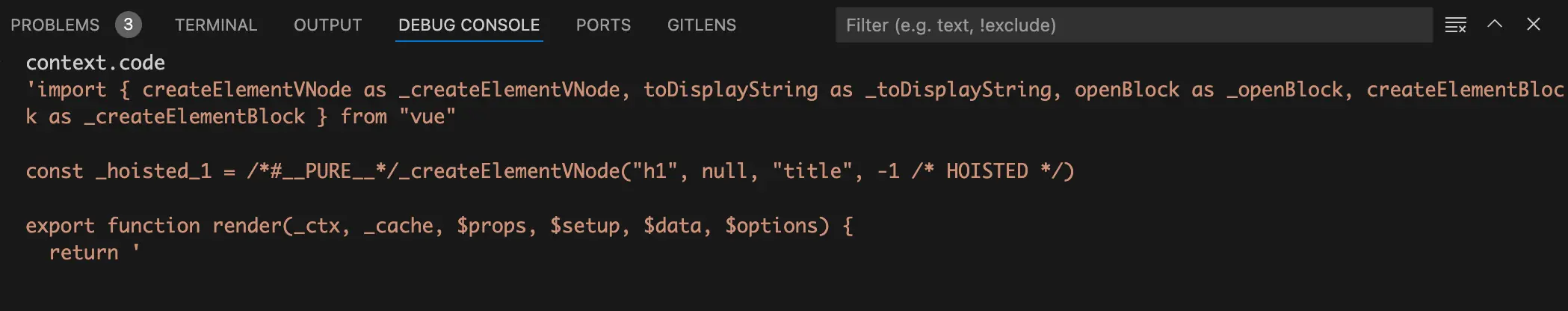
Task: Focus the debug console Filter input field
Action: pyautogui.click(x=1133, y=25)
